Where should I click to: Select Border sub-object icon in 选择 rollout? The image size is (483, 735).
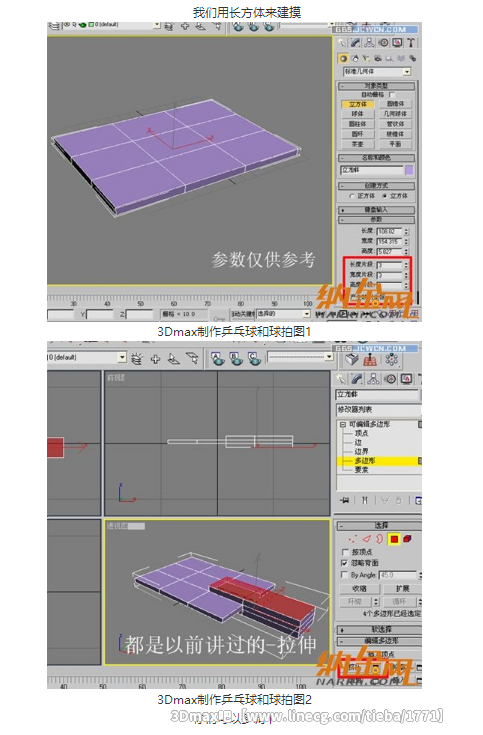pyautogui.click(x=379, y=539)
